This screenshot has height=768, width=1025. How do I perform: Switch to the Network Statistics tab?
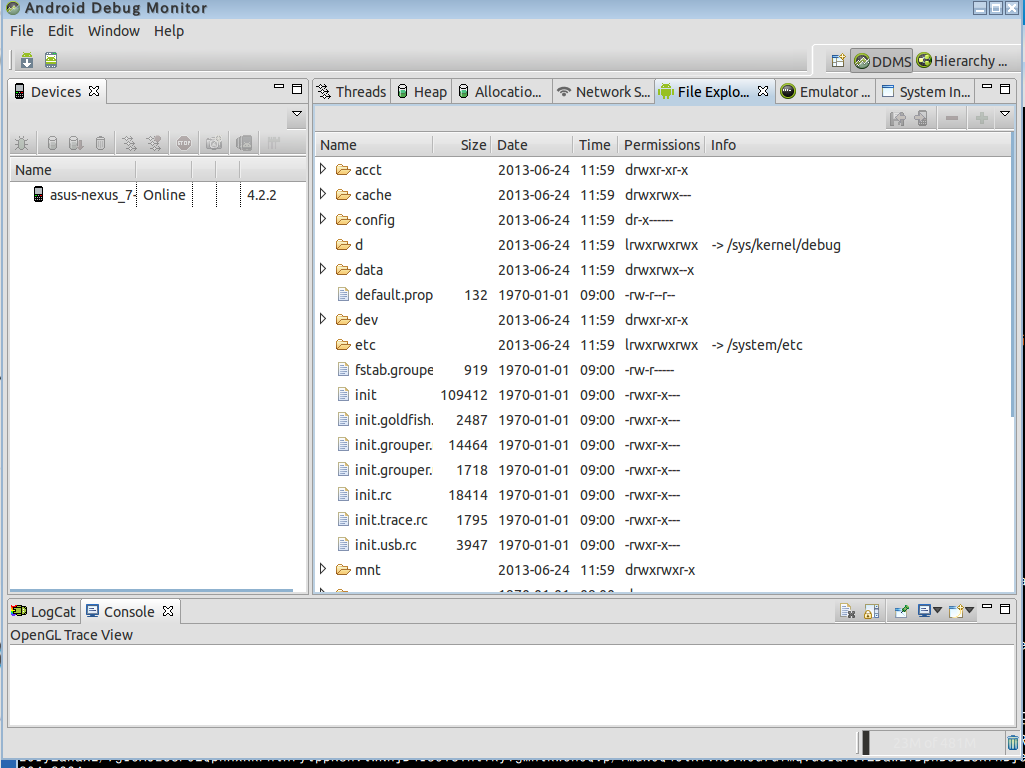(x=603, y=92)
